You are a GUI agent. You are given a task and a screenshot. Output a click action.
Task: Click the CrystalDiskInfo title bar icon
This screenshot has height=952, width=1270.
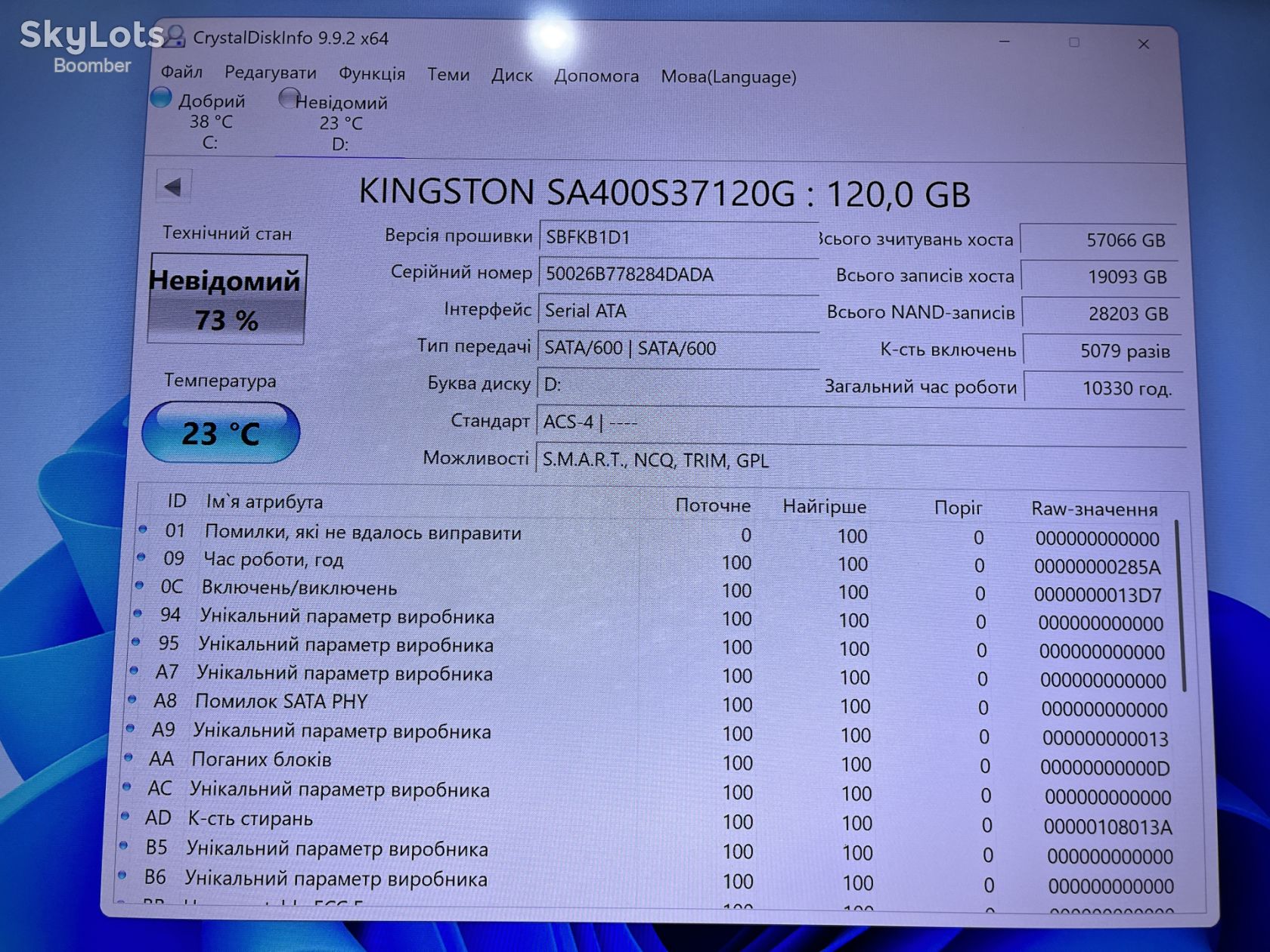(176, 36)
